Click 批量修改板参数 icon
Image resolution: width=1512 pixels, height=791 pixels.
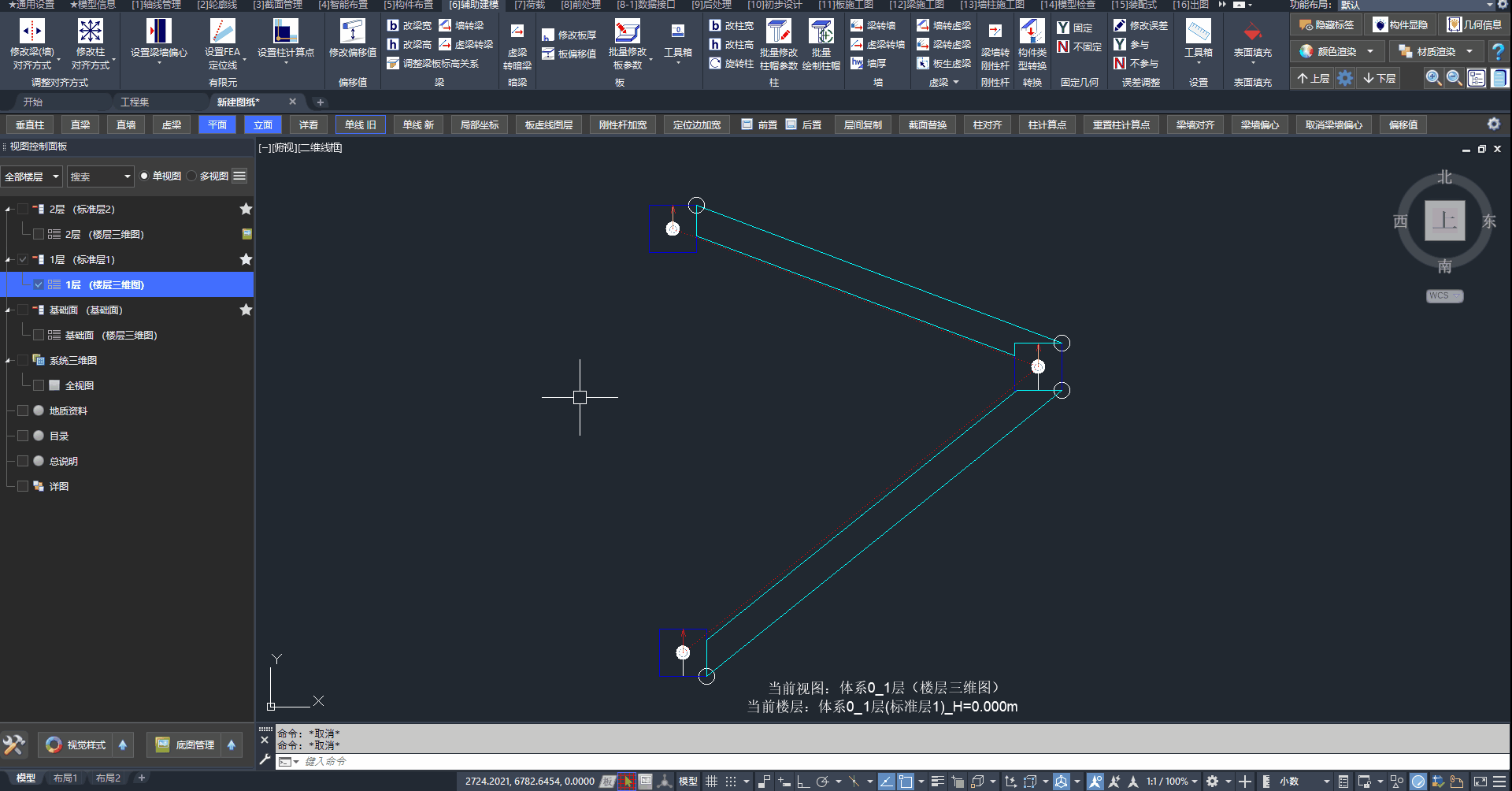coord(628,32)
